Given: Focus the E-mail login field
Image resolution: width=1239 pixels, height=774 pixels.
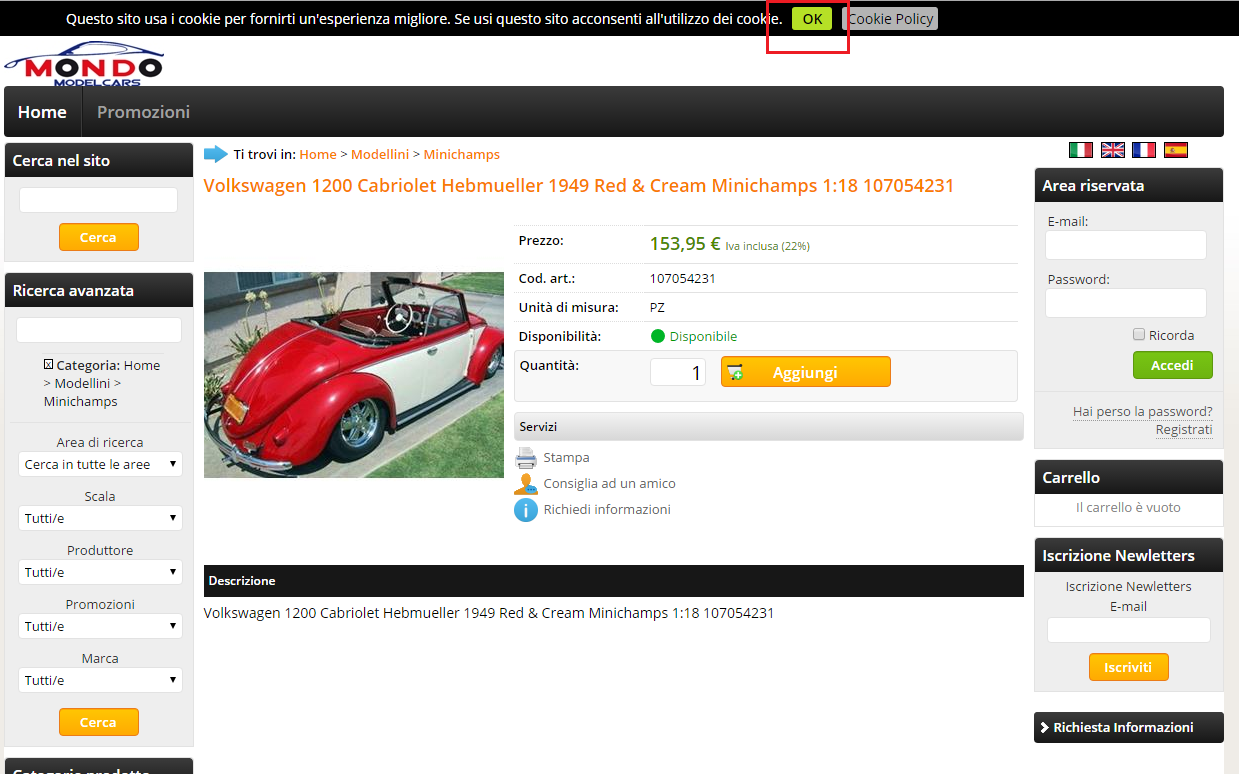Looking at the screenshot, I should click(1126, 245).
